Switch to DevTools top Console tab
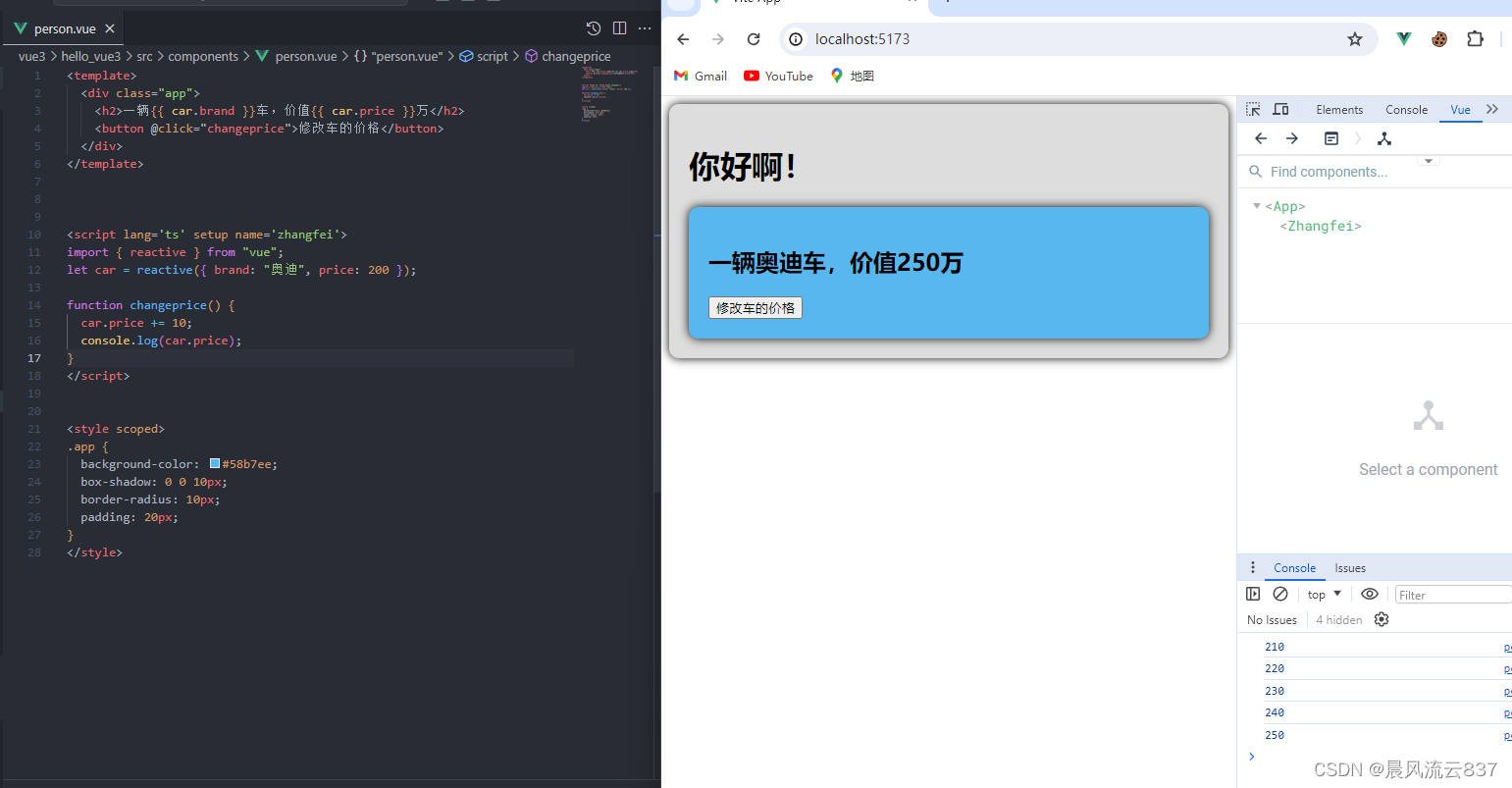The width and height of the screenshot is (1512, 788). [x=1406, y=110]
